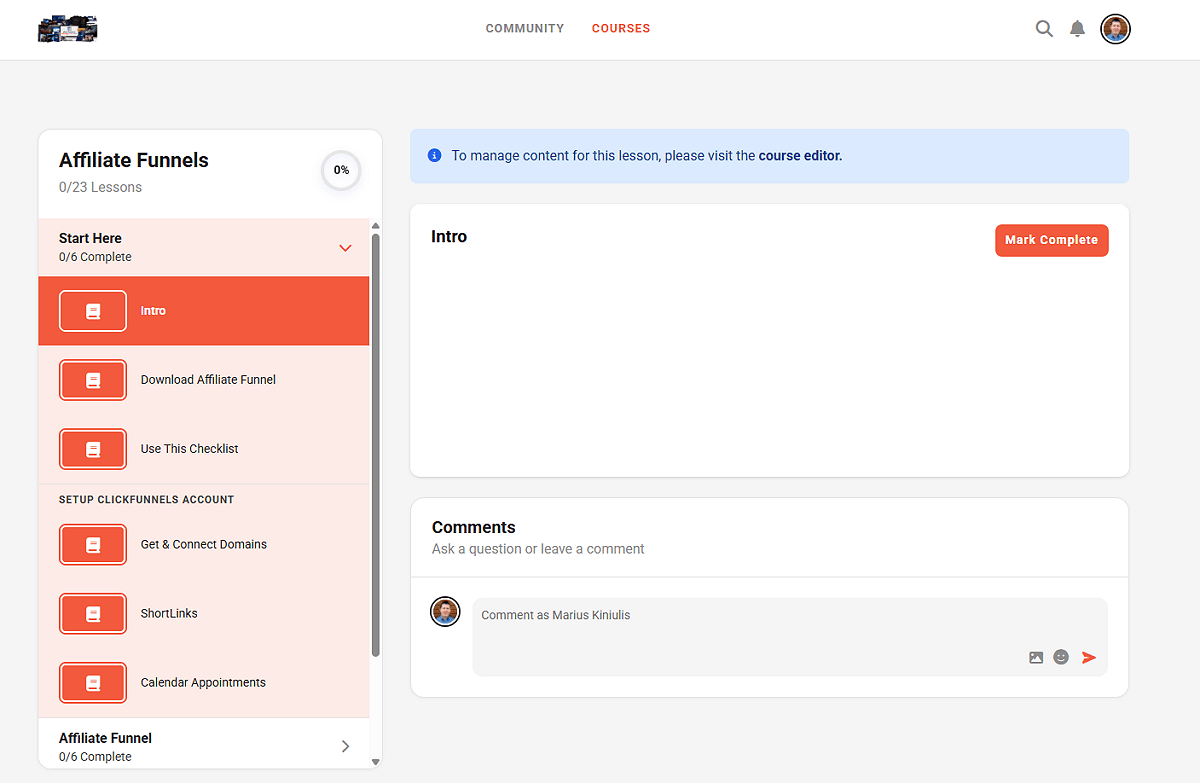Click the 0% course progress circle

click(x=341, y=170)
